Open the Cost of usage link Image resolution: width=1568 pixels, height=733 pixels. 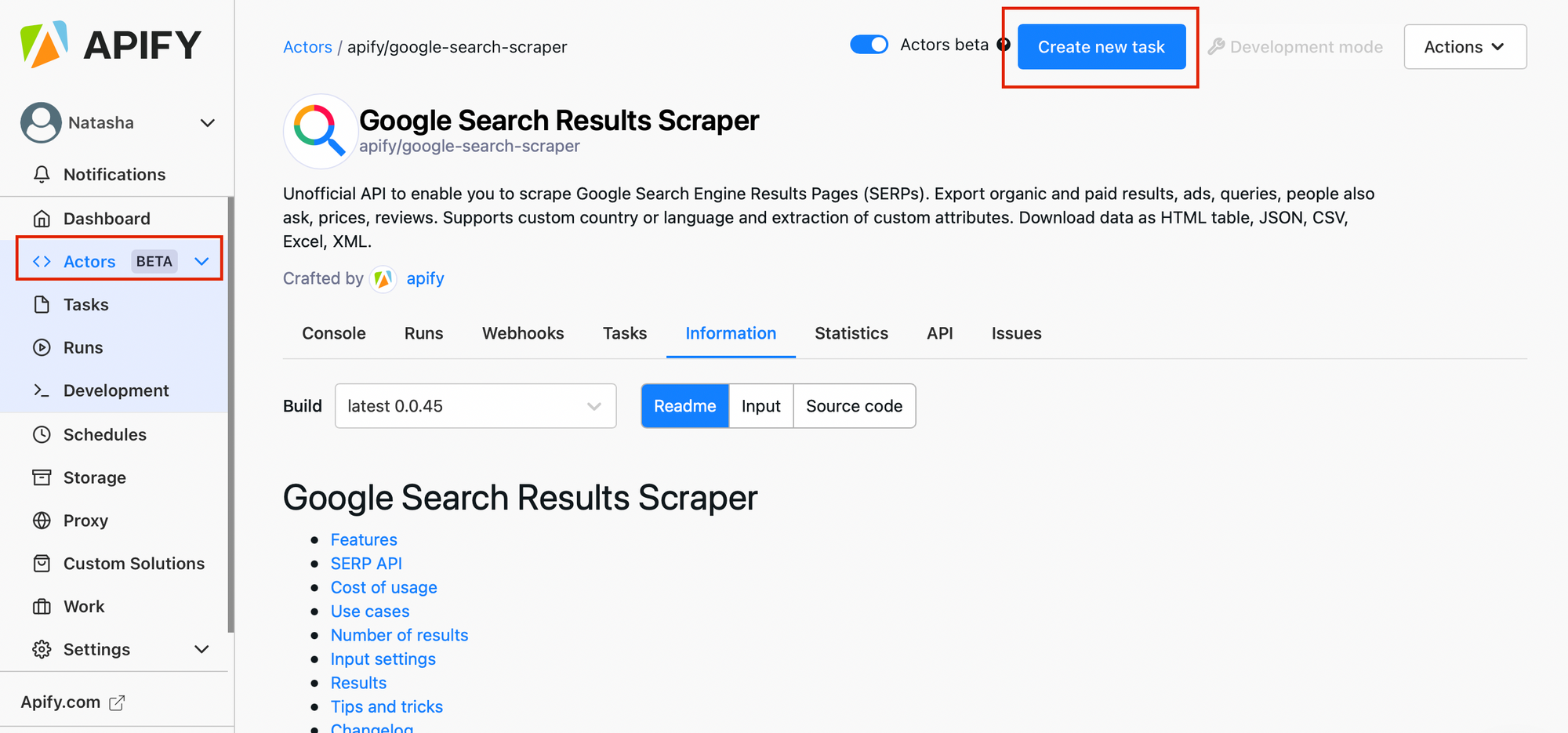pos(384,587)
